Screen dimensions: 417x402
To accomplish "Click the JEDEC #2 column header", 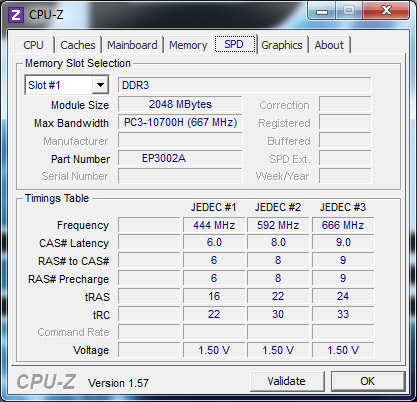I will pyautogui.click(x=278, y=207).
